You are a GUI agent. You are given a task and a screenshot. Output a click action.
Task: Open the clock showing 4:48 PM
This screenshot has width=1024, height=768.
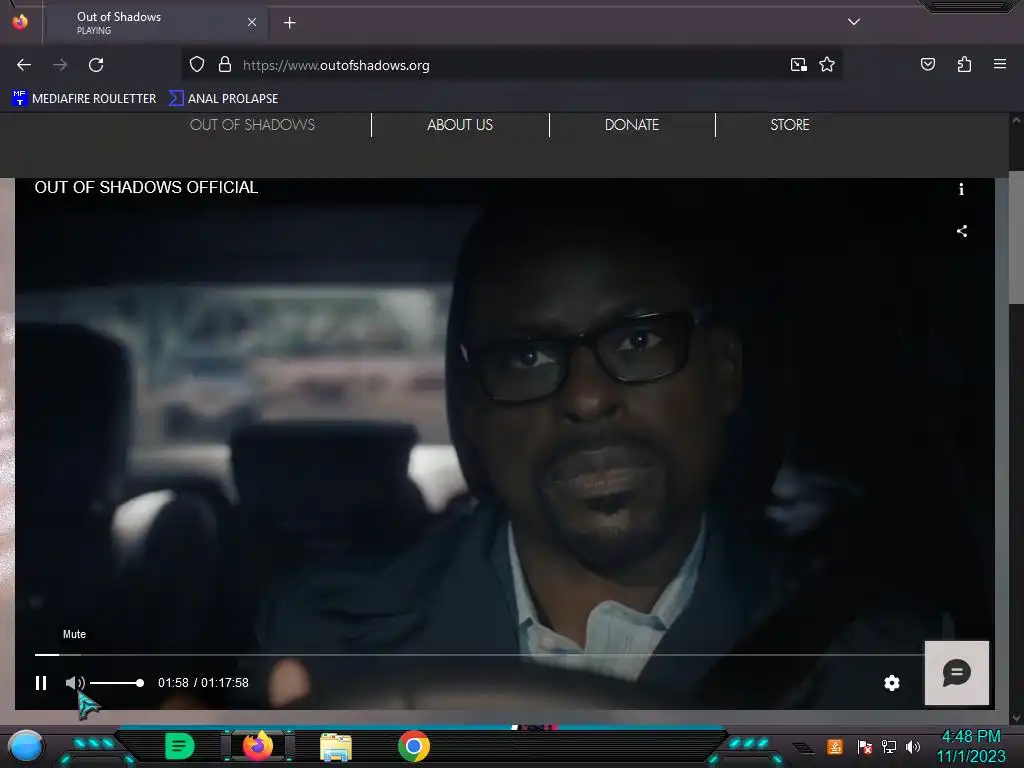point(971,746)
